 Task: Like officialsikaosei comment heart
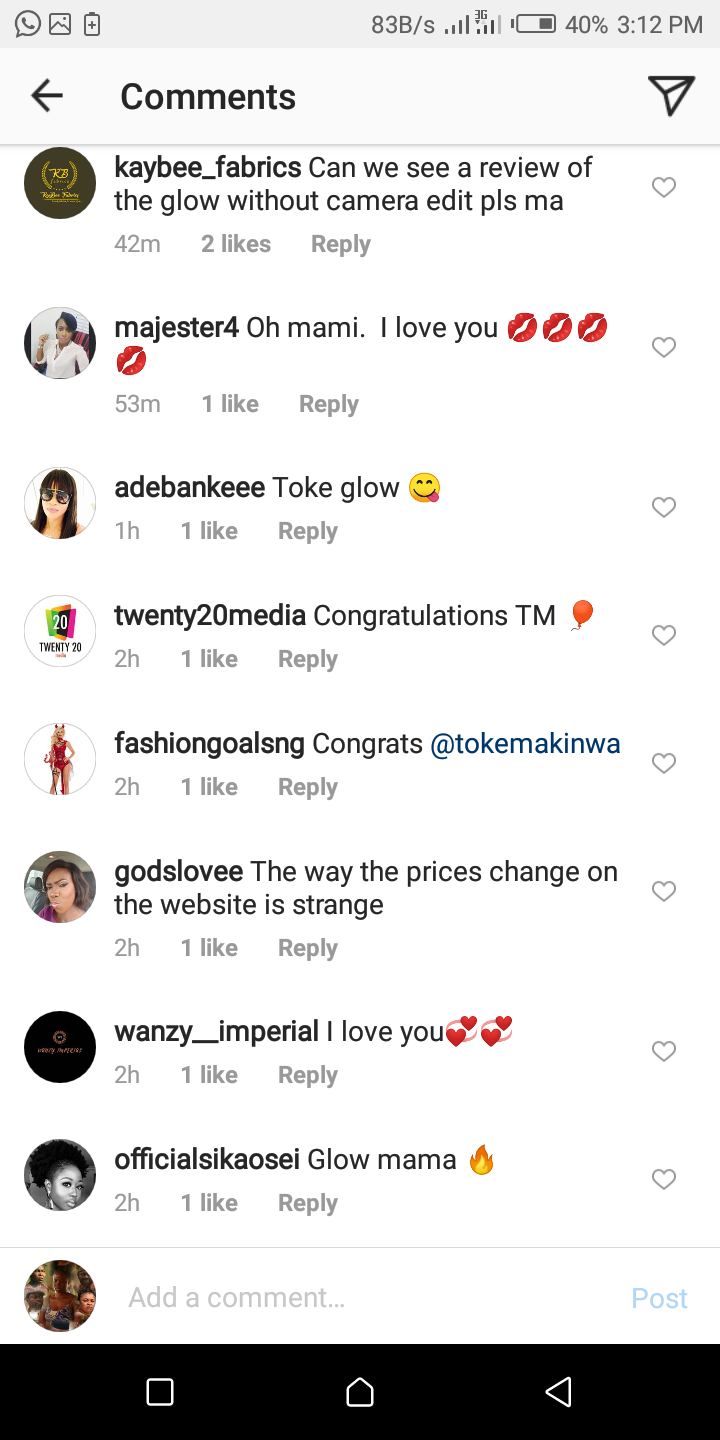[x=664, y=1179]
